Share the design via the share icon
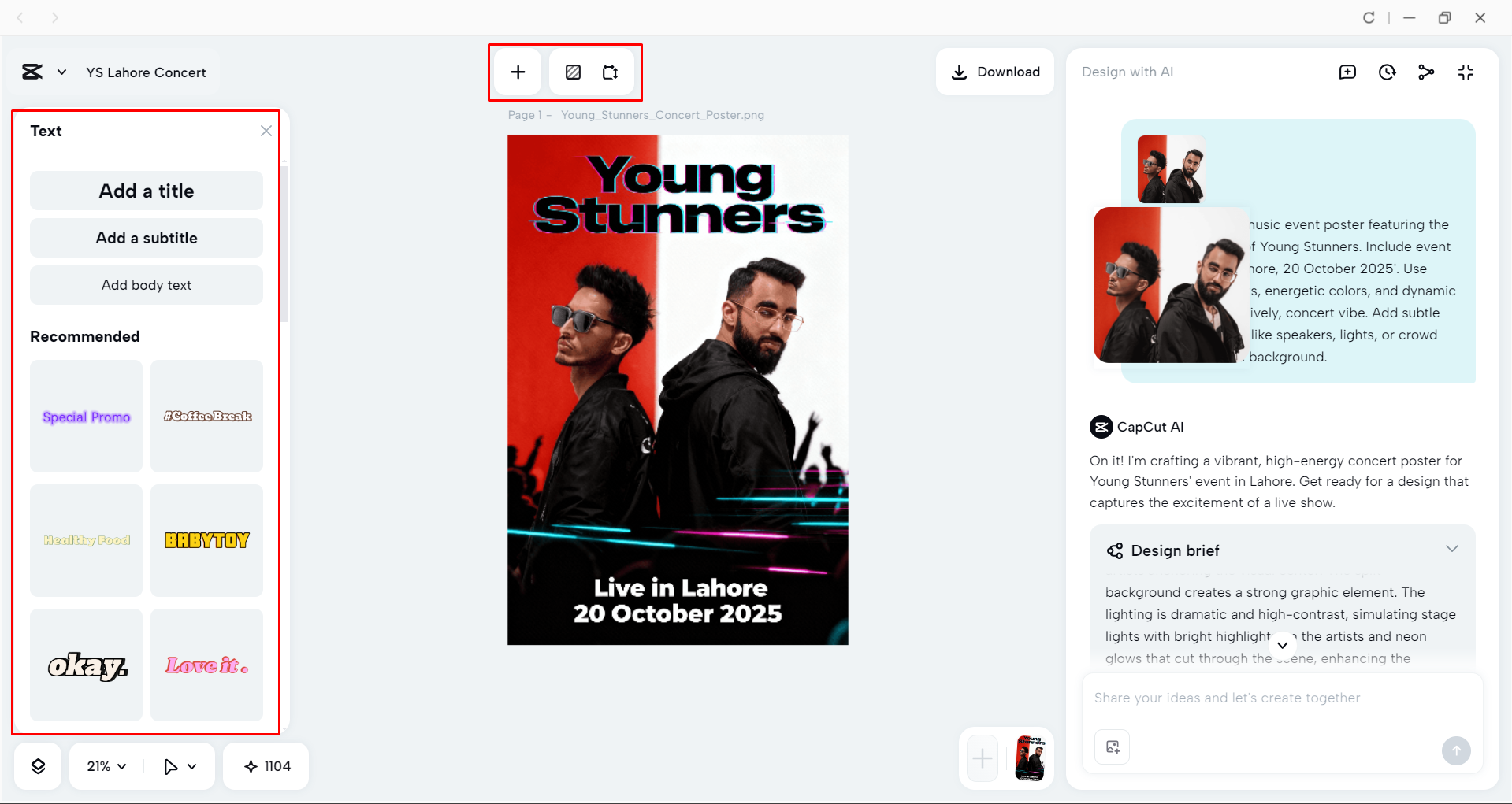 [1427, 72]
